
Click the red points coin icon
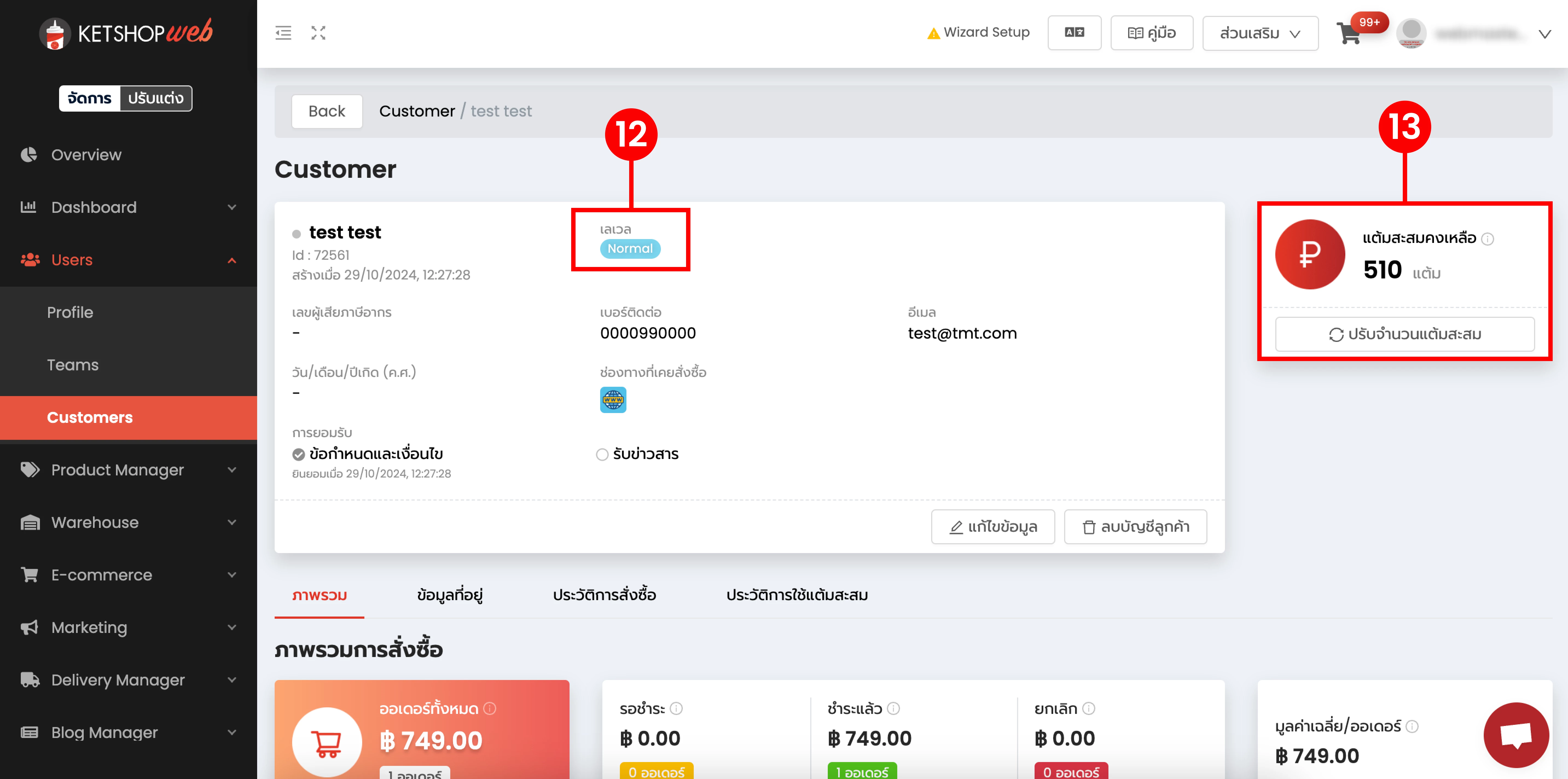[1310, 254]
